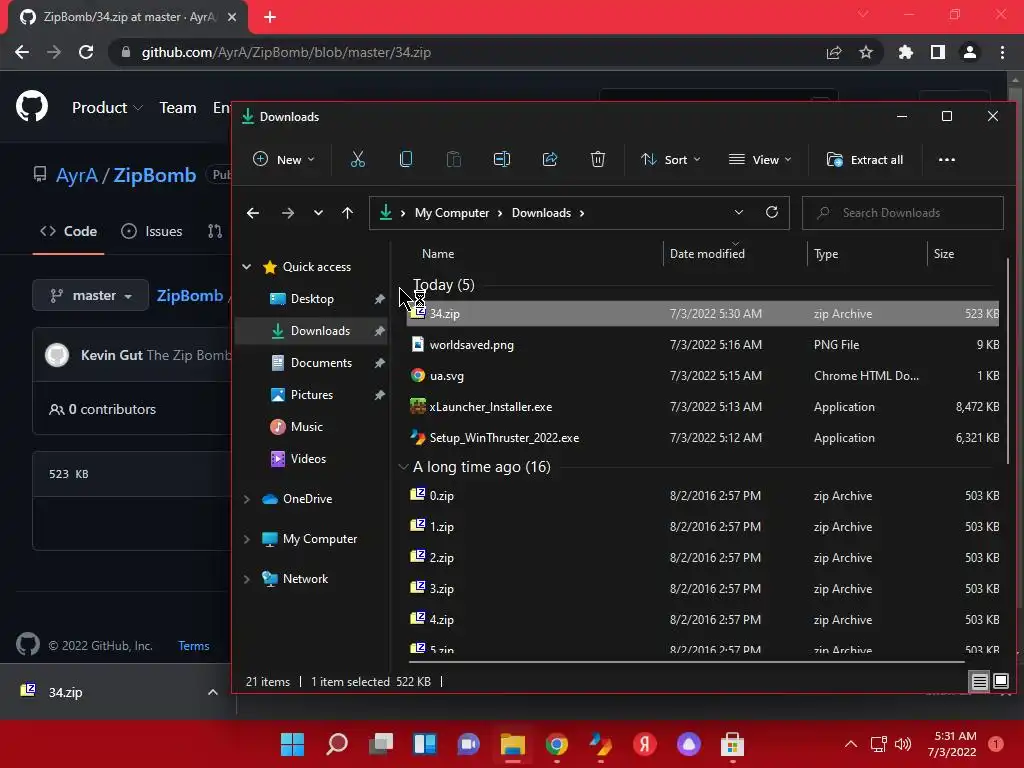Select Documents in Quick access
The height and width of the screenshot is (768, 1024).
click(321, 362)
